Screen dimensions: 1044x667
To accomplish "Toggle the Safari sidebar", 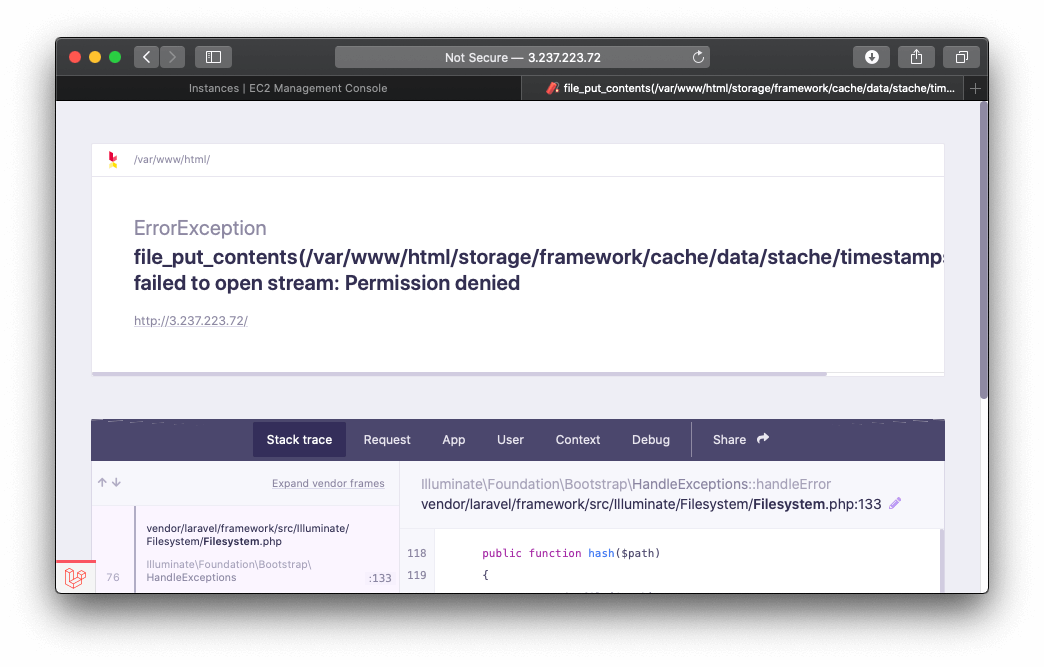I will [213, 57].
